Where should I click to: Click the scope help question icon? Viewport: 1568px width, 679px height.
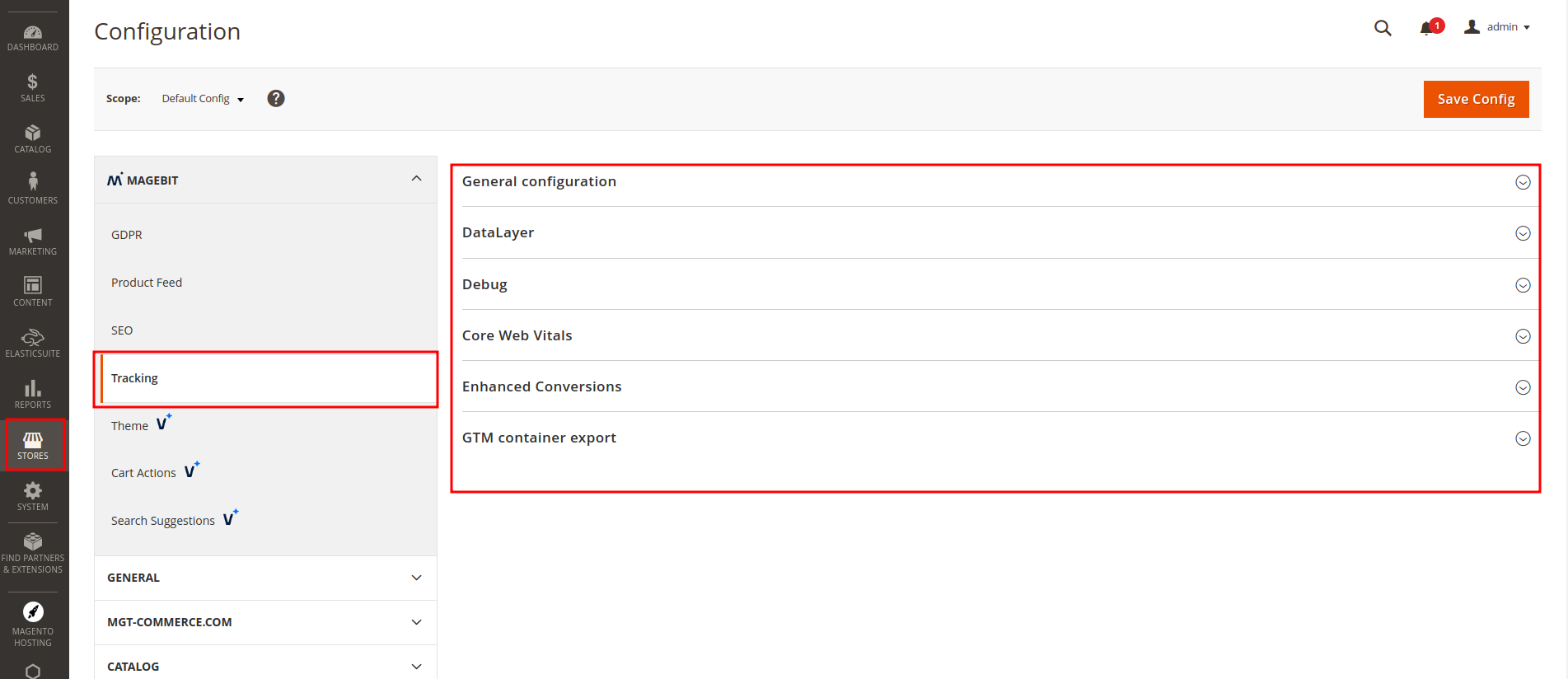[x=276, y=98]
